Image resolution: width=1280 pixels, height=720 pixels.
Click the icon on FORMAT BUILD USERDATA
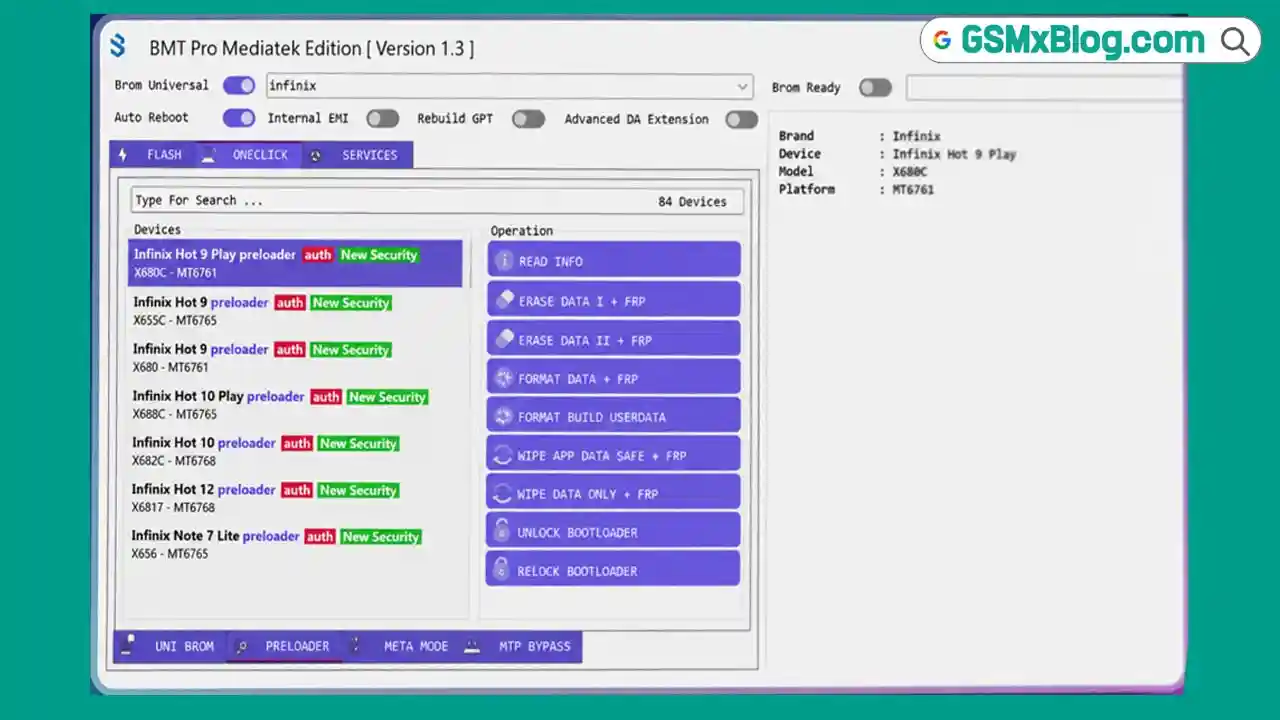pyautogui.click(x=503, y=416)
